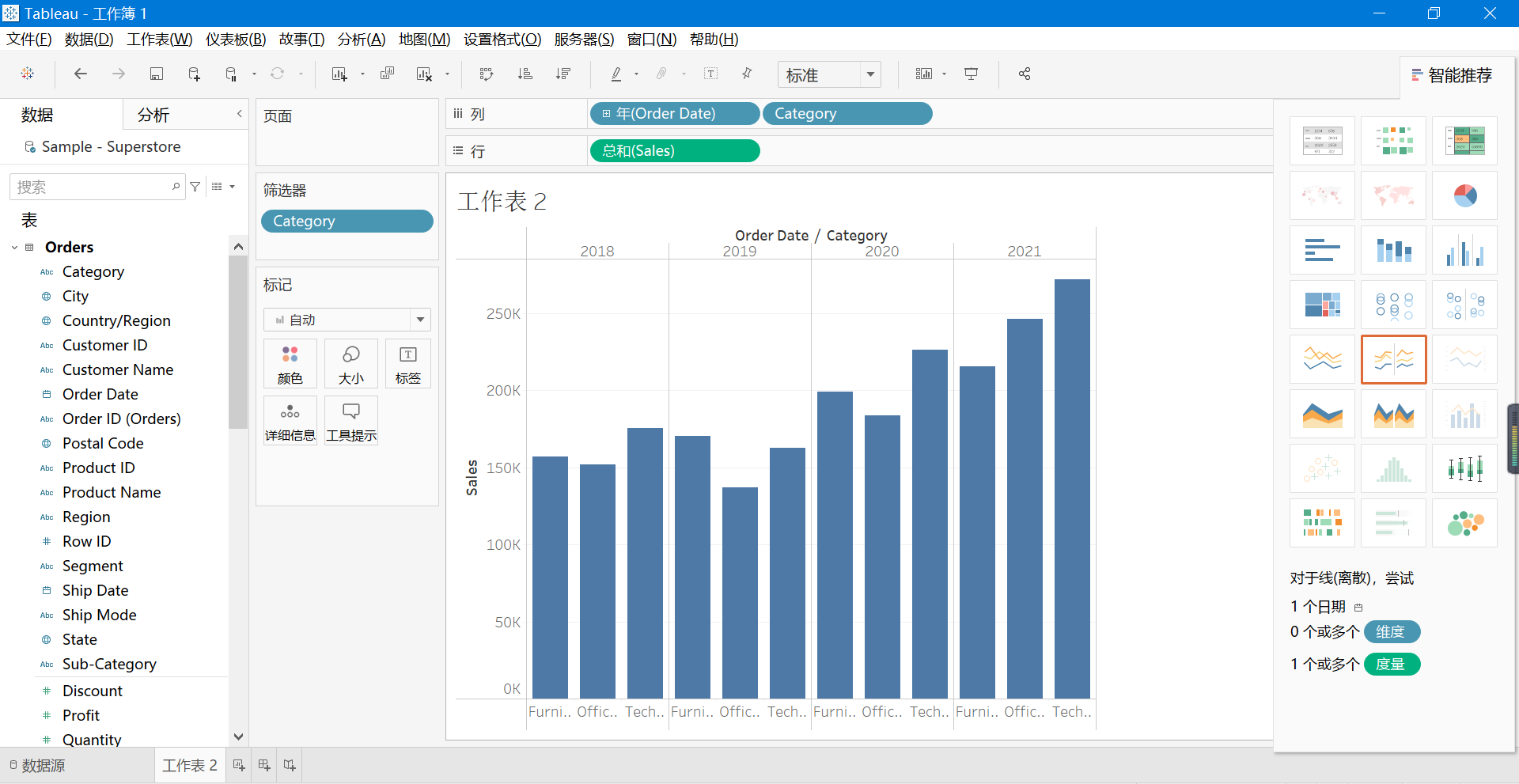The width and height of the screenshot is (1519, 784).
Task: Click the clear sheet icon
Action: pyautogui.click(x=424, y=74)
